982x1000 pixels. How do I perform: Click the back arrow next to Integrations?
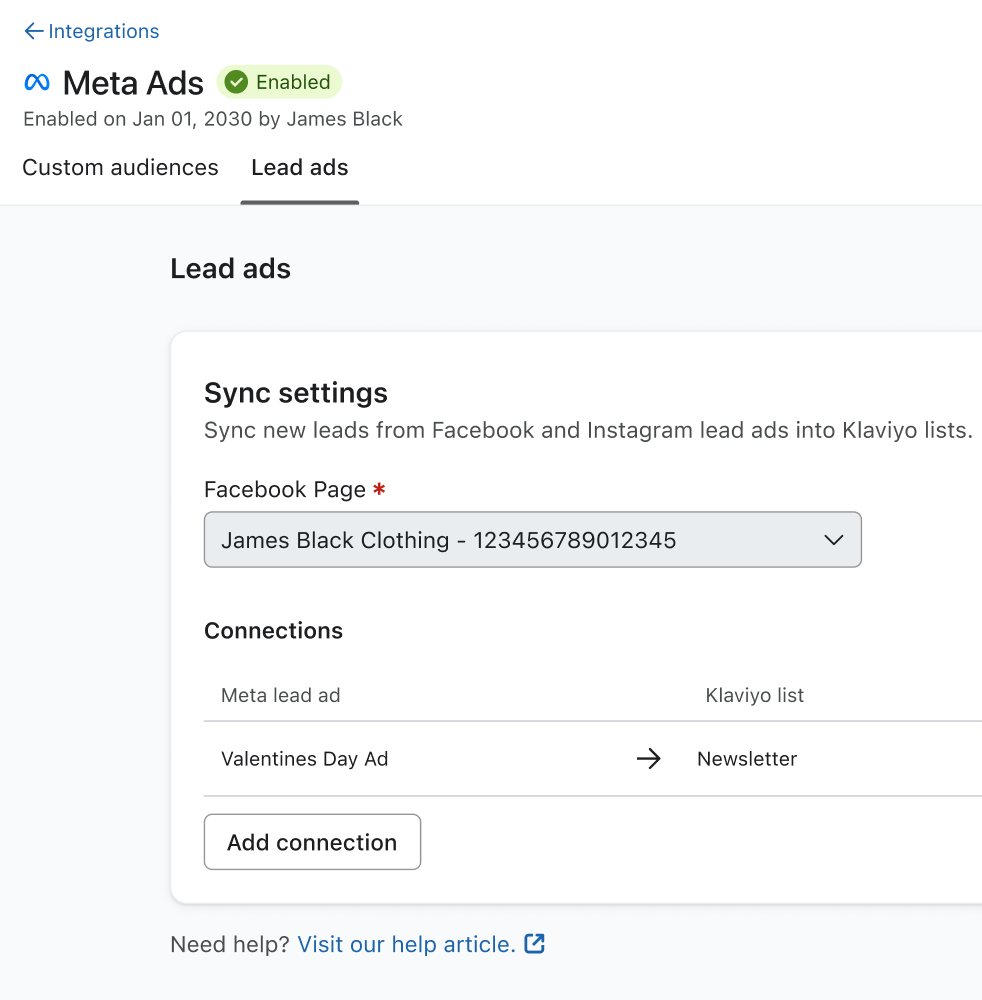point(33,31)
